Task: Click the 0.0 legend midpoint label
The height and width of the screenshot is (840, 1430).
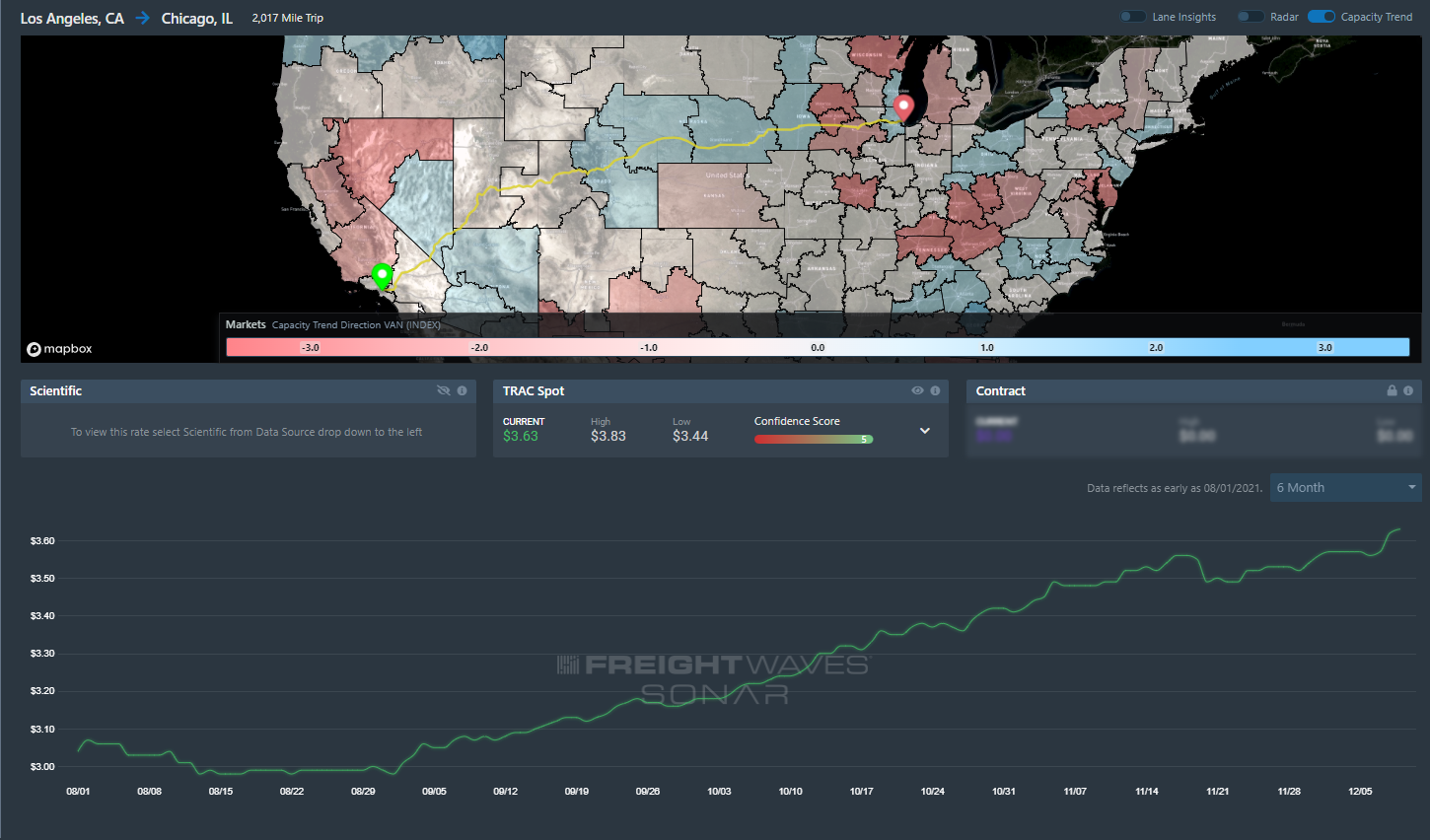Action: click(x=818, y=347)
